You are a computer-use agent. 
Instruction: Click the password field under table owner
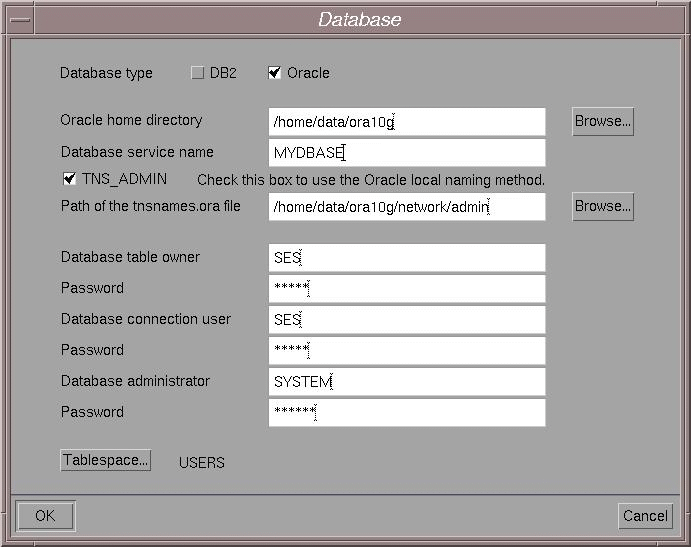point(407,289)
